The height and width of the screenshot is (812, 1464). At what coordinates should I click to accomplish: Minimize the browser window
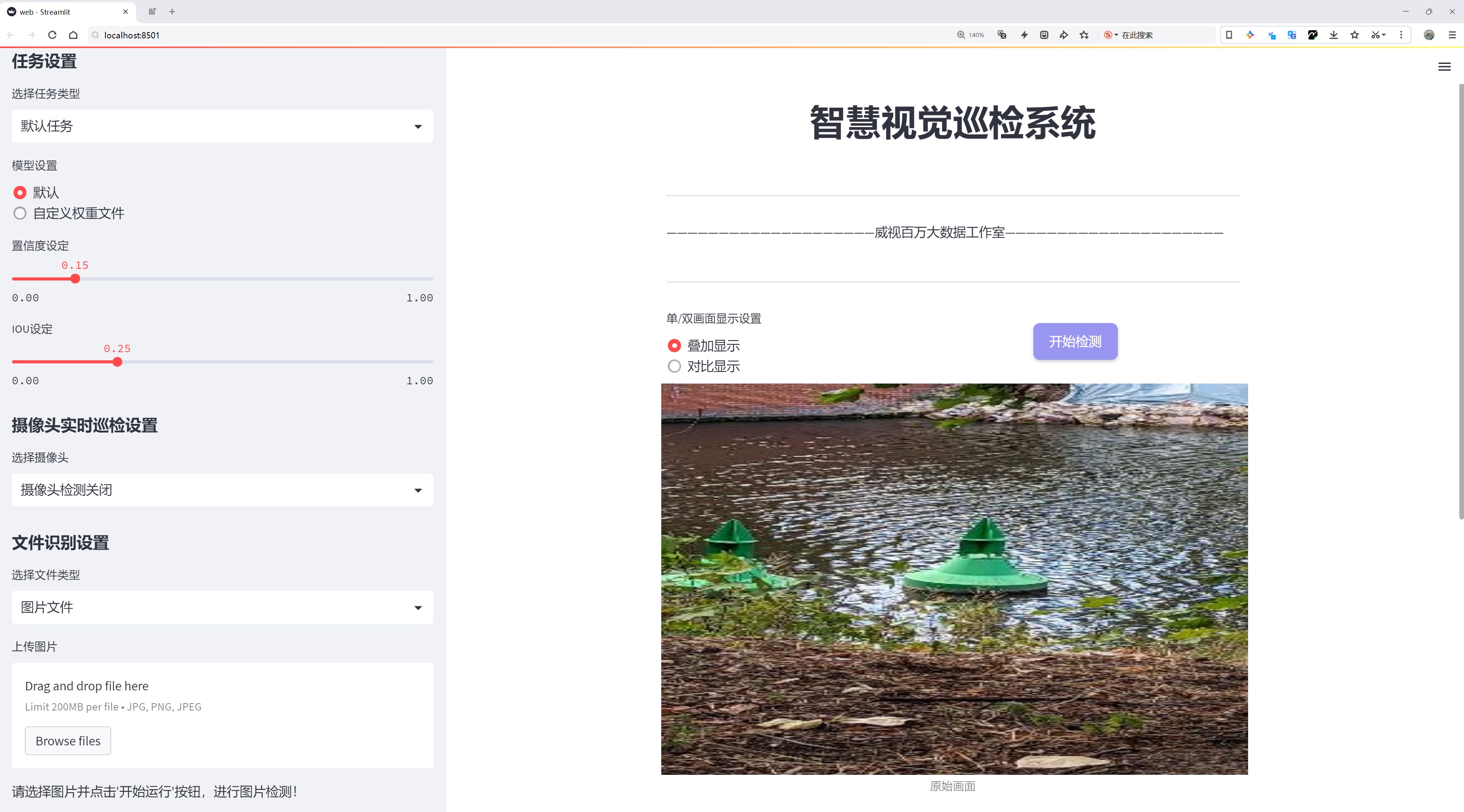pos(1405,11)
